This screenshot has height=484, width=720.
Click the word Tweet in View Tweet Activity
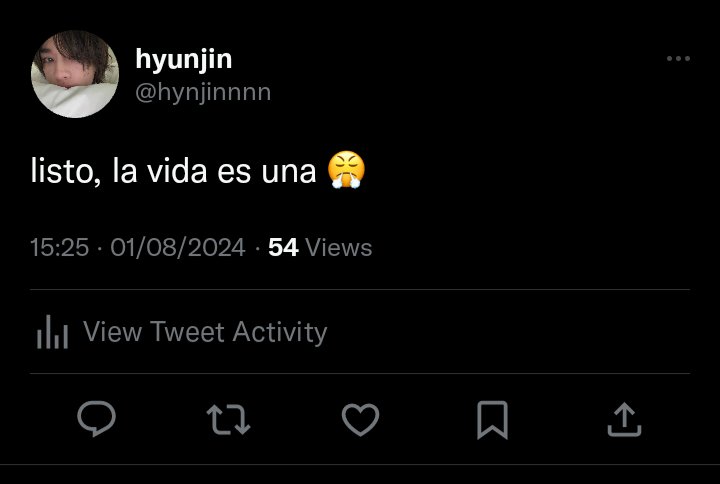[187, 332]
